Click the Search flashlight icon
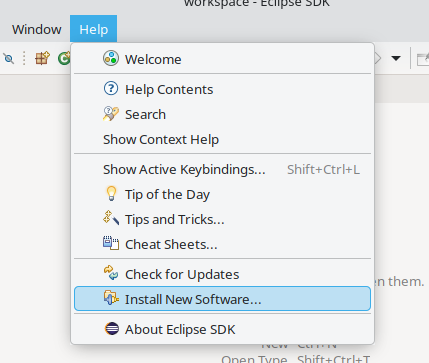 coord(111,114)
